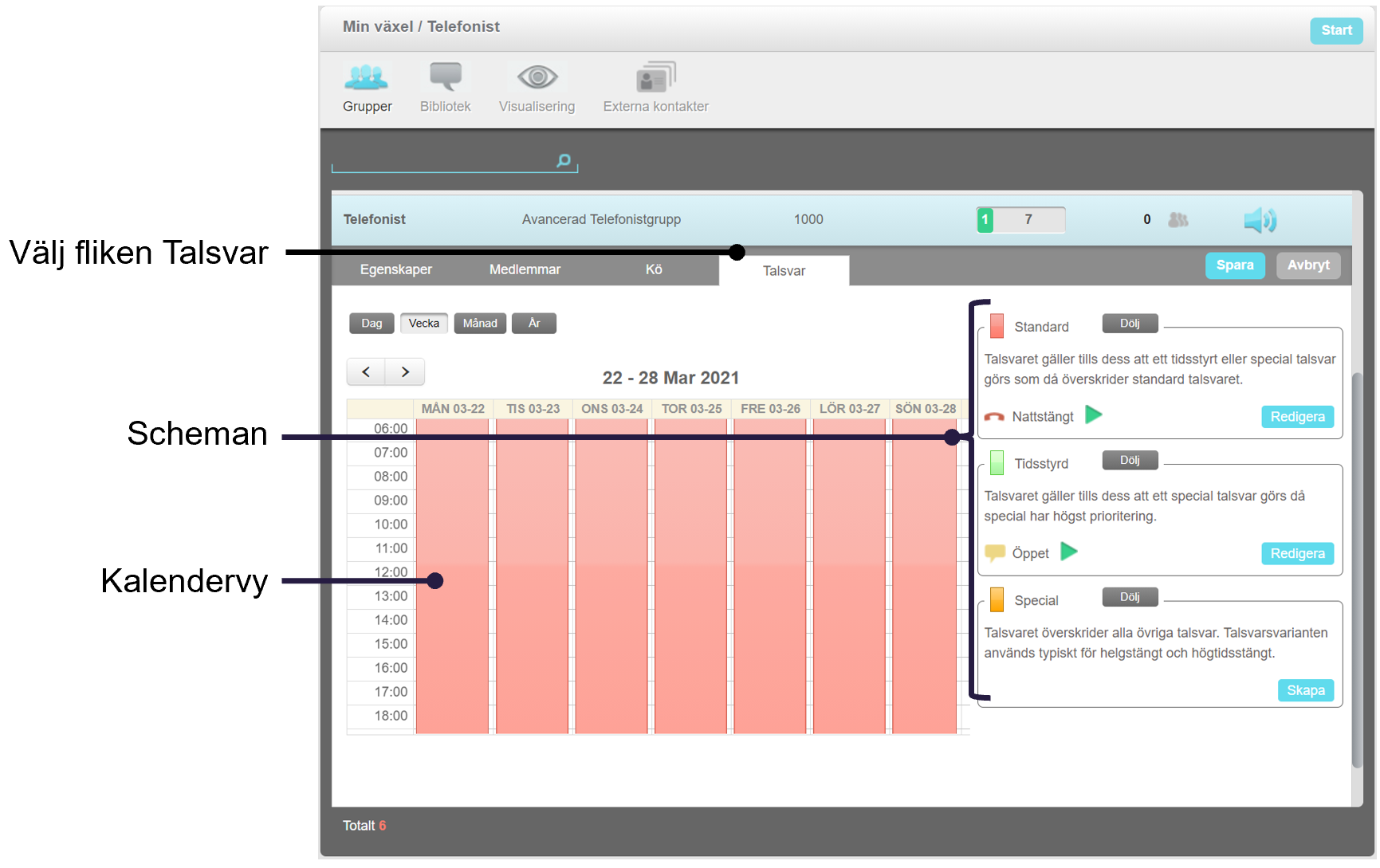Click the Start button
The image size is (1380, 868).
pos(1336,30)
